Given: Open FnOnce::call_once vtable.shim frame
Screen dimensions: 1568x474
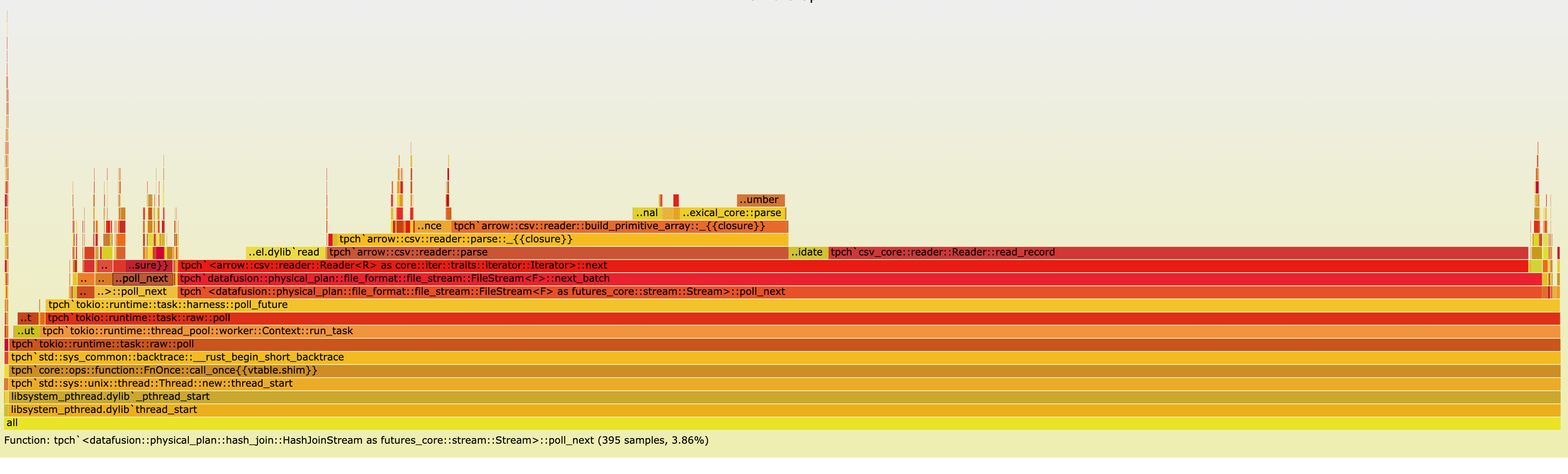Looking at the screenshot, I should (782, 370).
